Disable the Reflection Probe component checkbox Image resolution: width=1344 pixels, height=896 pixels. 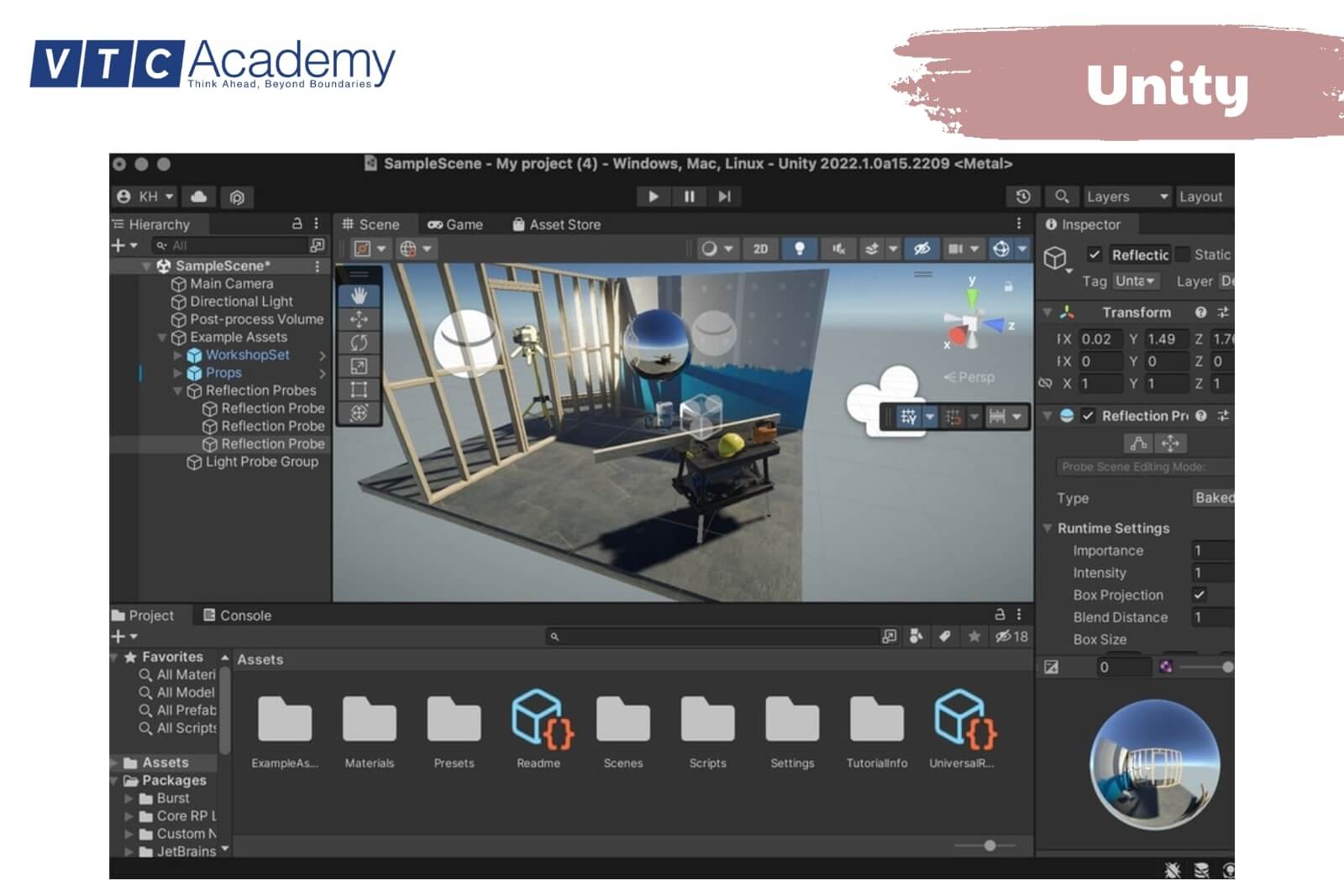coord(1086,416)
